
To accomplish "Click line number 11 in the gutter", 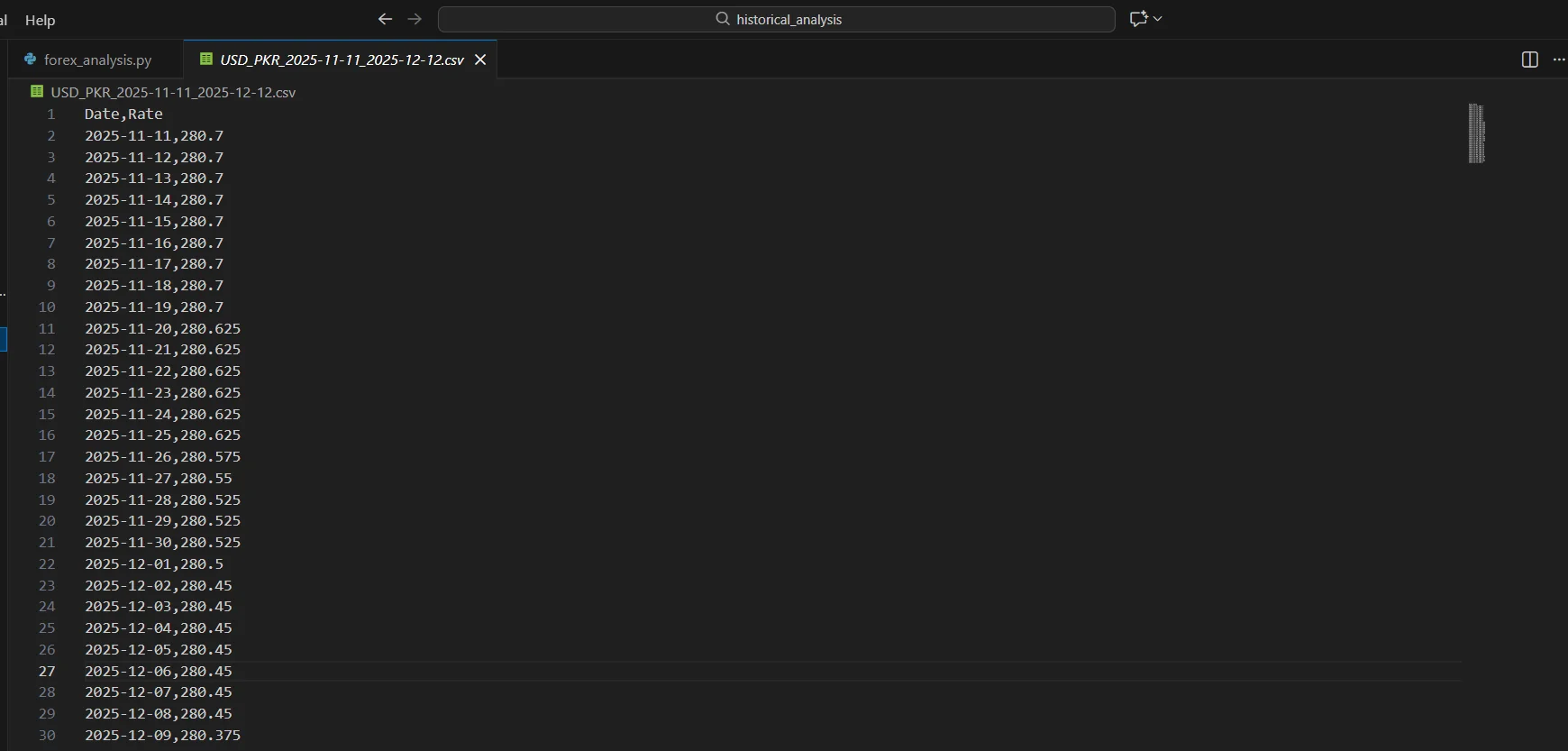I will point(47,328).
